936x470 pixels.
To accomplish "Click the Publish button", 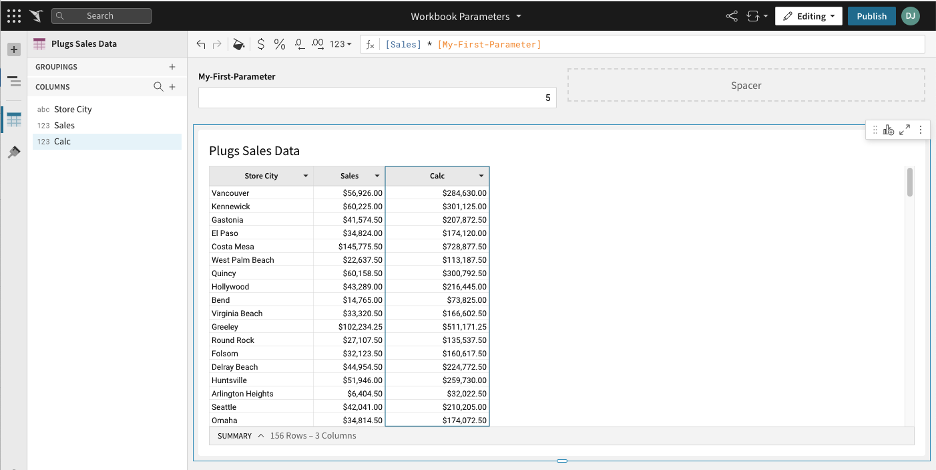I will pos(871,16).
